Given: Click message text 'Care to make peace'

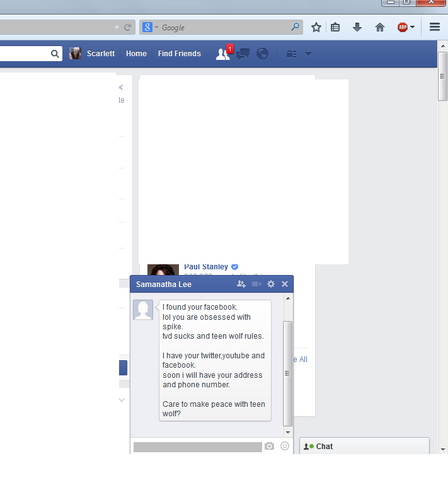Looking at the screenshot, I should tap(197, 404).
